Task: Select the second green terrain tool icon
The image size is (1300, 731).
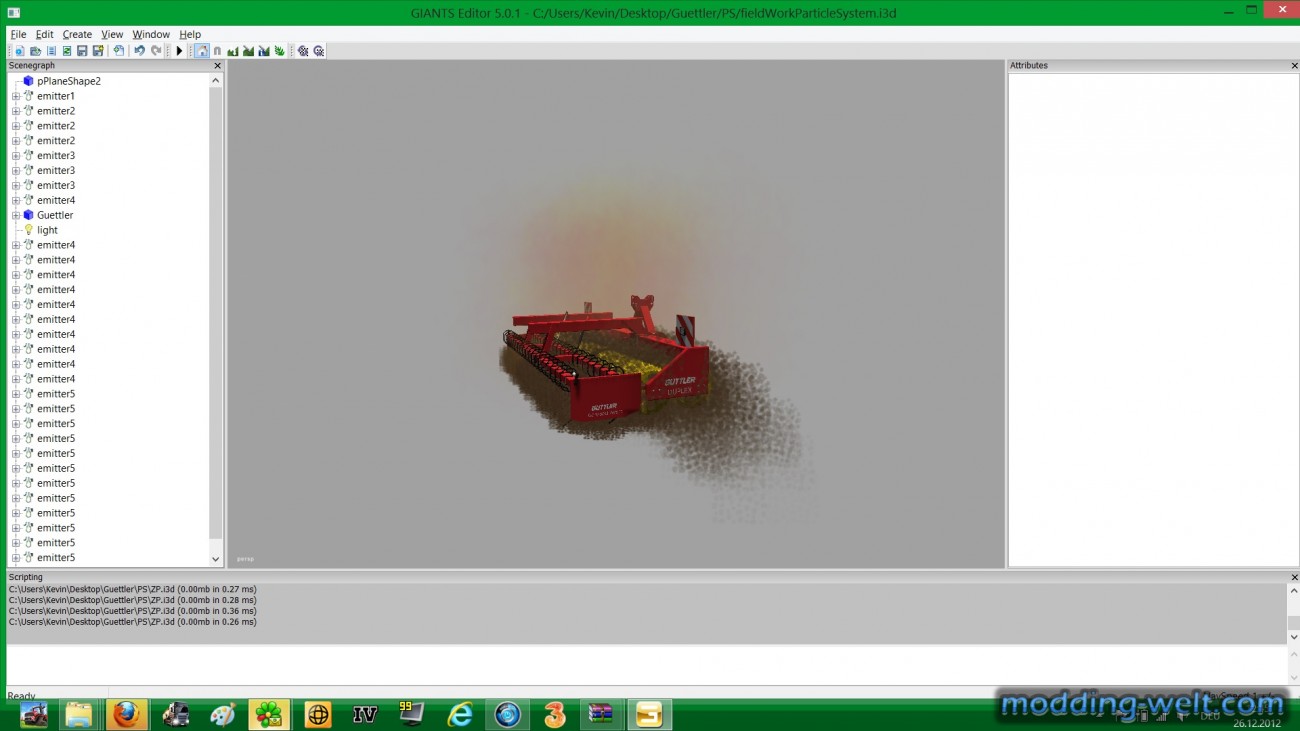Action: pos(248,51)
